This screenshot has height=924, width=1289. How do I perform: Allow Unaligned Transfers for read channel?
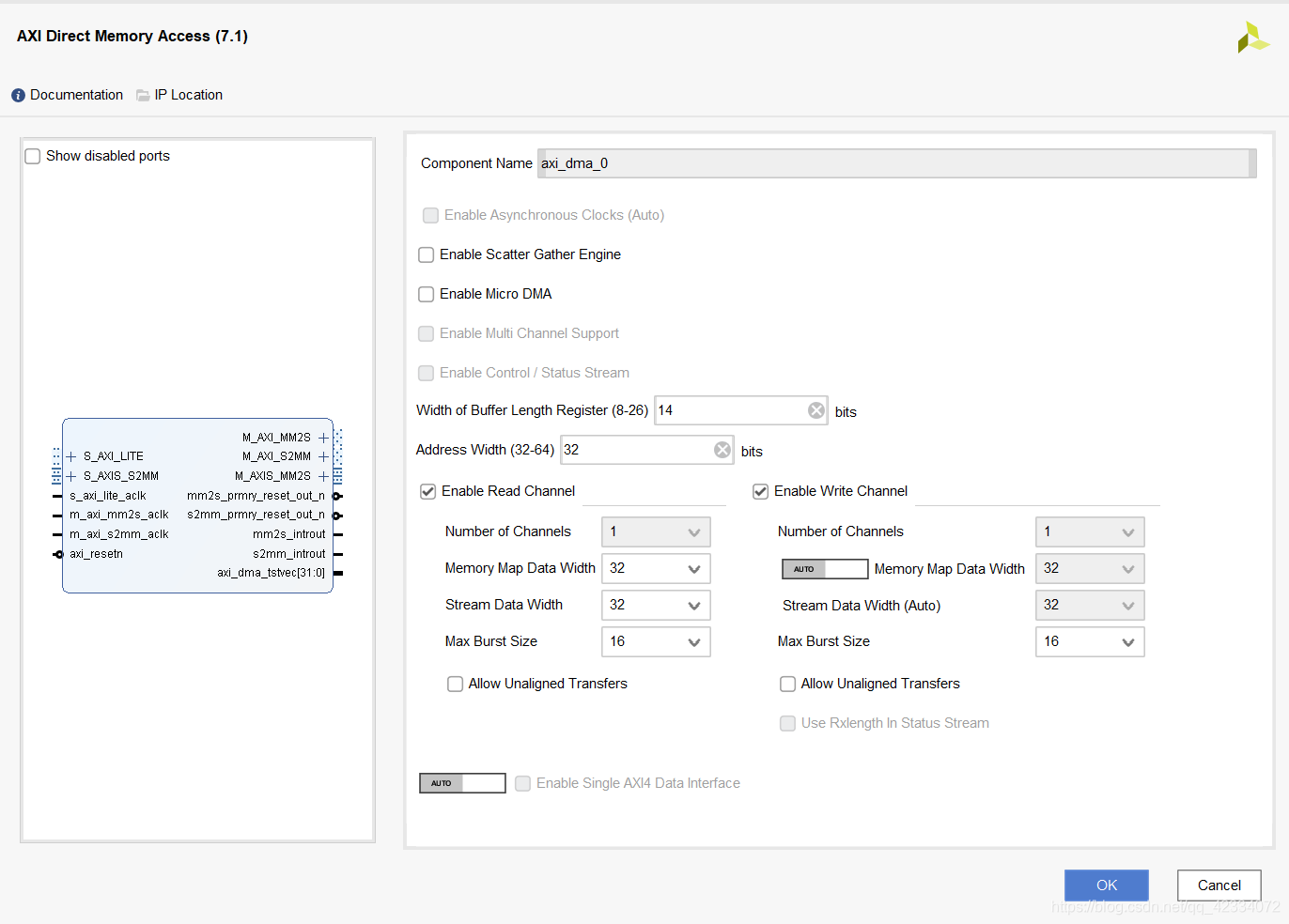(x=456, y=684)
